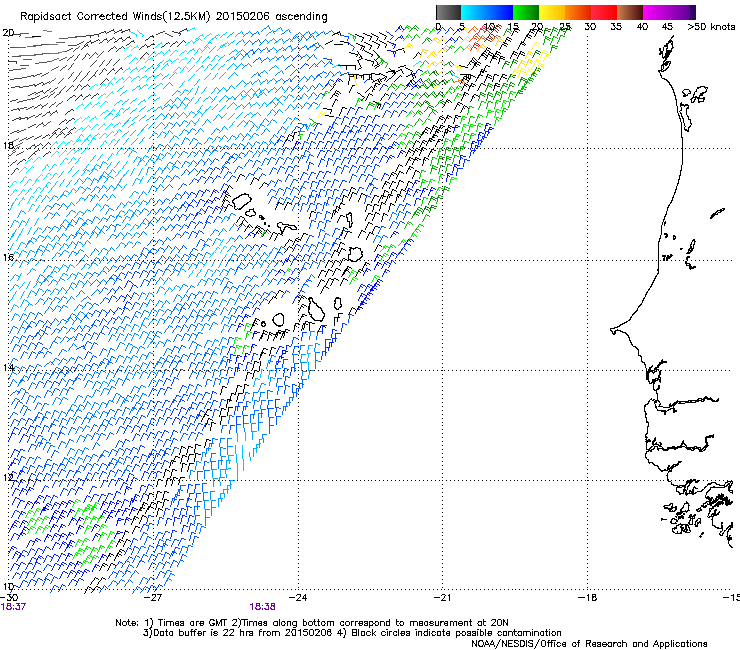Click the longitude label '-24' on bottom axis
Screen dimensions: 740x650
[x=298, y=598]
